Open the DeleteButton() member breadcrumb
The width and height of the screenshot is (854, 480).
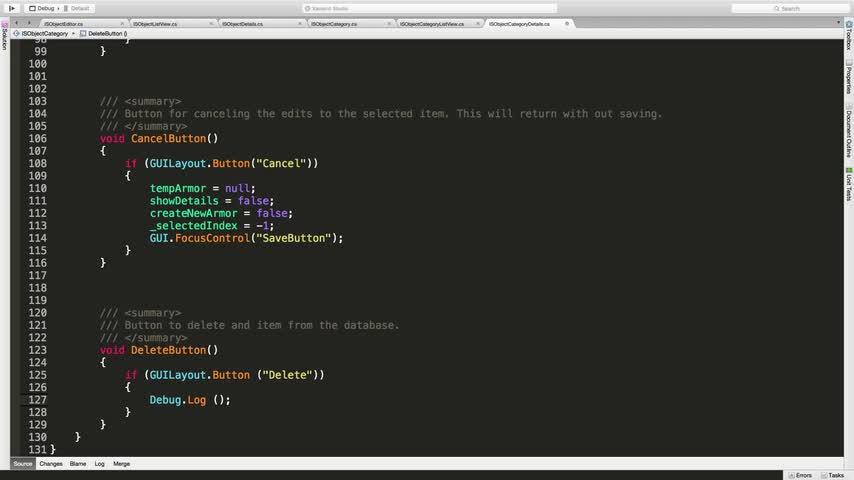coord(103,33)
